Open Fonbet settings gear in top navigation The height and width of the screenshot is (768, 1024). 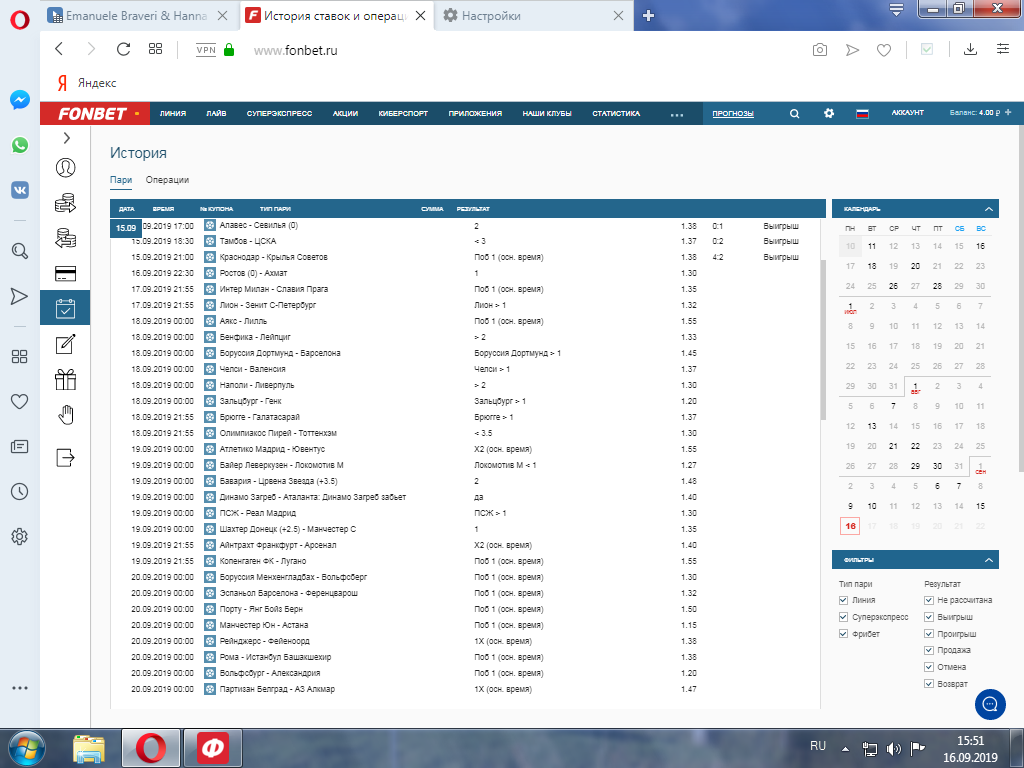[x=828, y=114]
